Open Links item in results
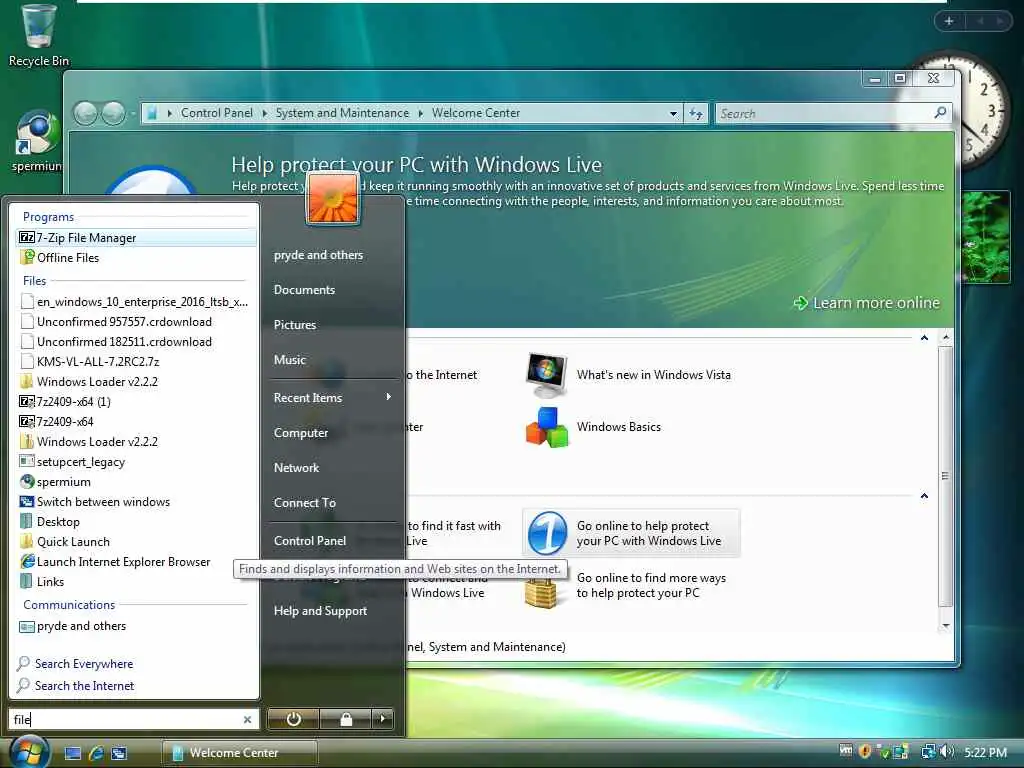Image resolution: width=1024 pixels, height=768 pixels. (x=135, y=582)
